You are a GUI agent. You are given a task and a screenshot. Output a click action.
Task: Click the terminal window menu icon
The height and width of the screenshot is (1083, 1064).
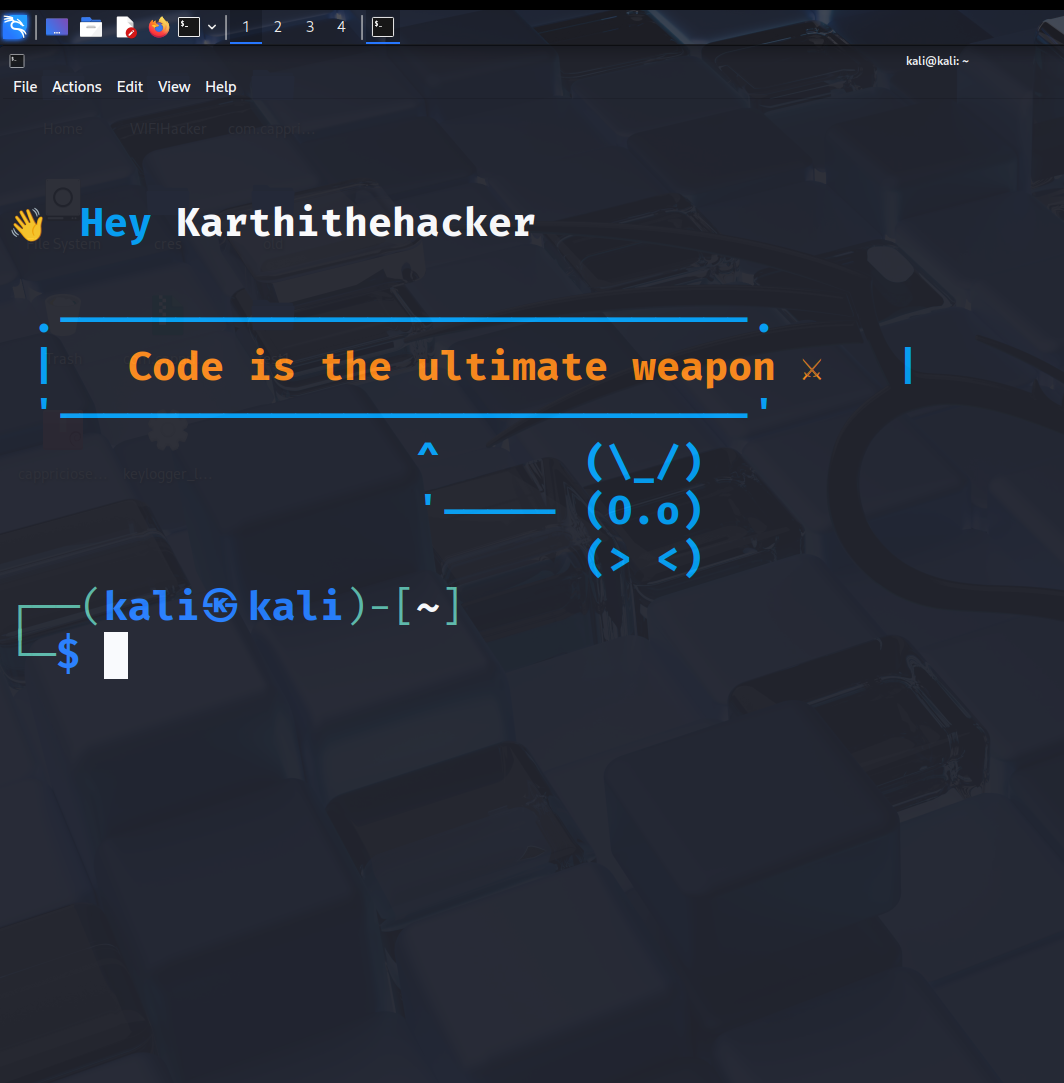(16, 61)
